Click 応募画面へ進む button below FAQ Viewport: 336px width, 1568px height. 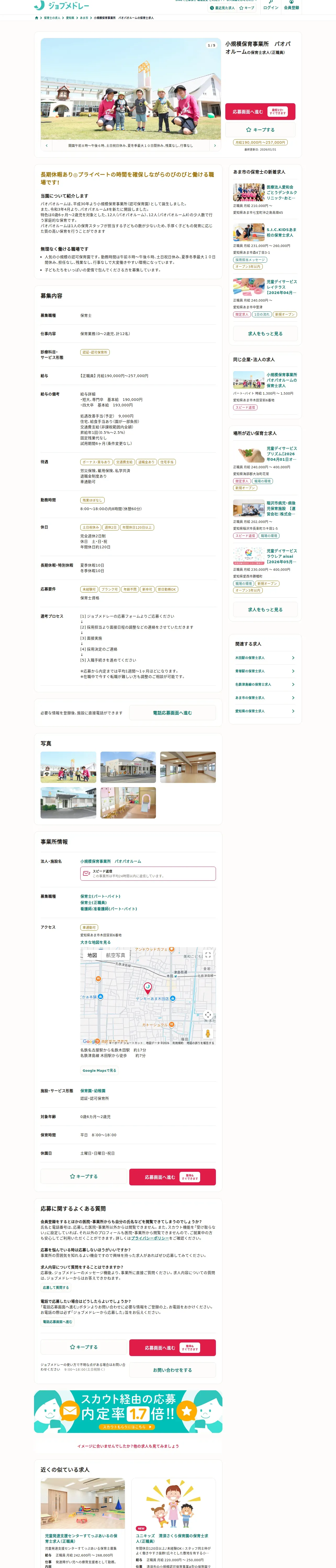[172, 1348]
